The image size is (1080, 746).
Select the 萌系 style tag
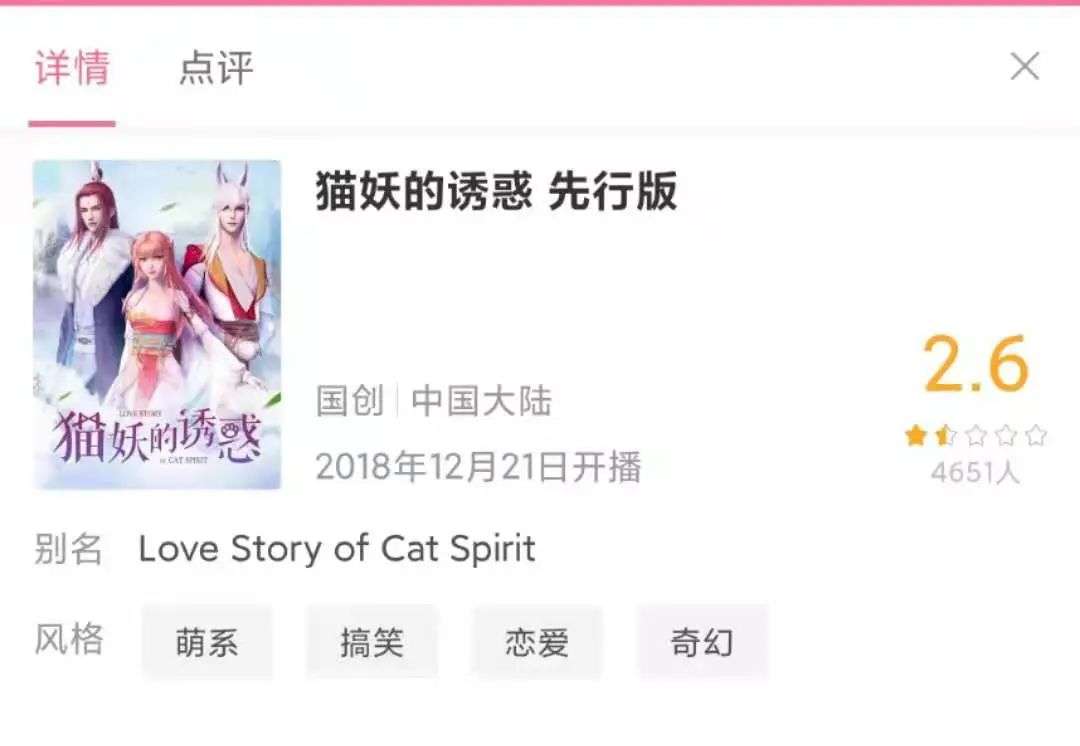coord(207,642)
